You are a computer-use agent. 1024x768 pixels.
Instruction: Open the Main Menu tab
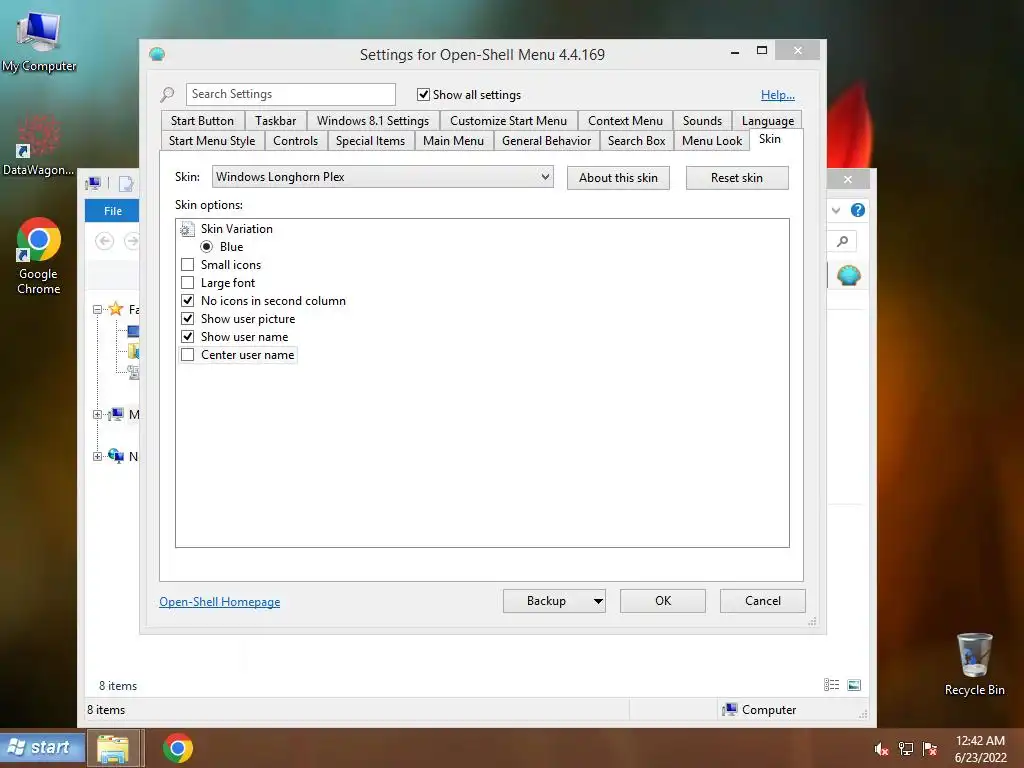pos(453,141)
